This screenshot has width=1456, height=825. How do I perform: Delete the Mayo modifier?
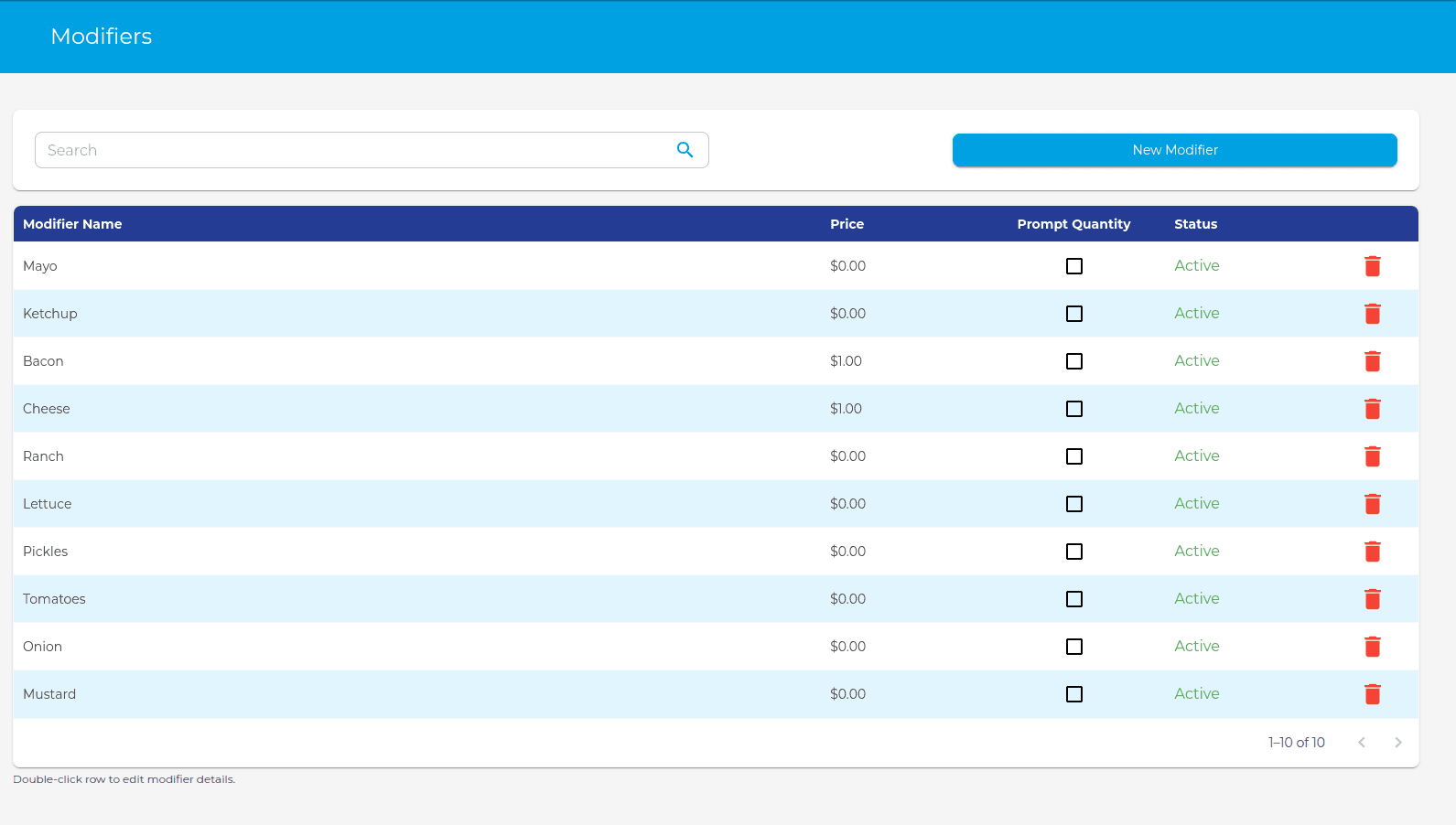tap(1372, 266)
